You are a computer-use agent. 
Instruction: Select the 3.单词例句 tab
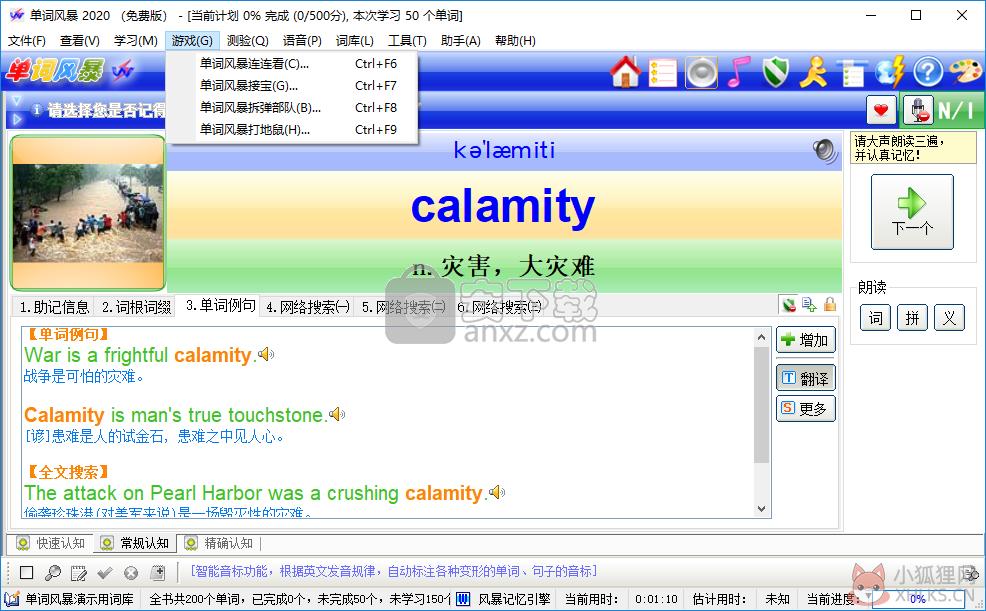tap(220, 306)
